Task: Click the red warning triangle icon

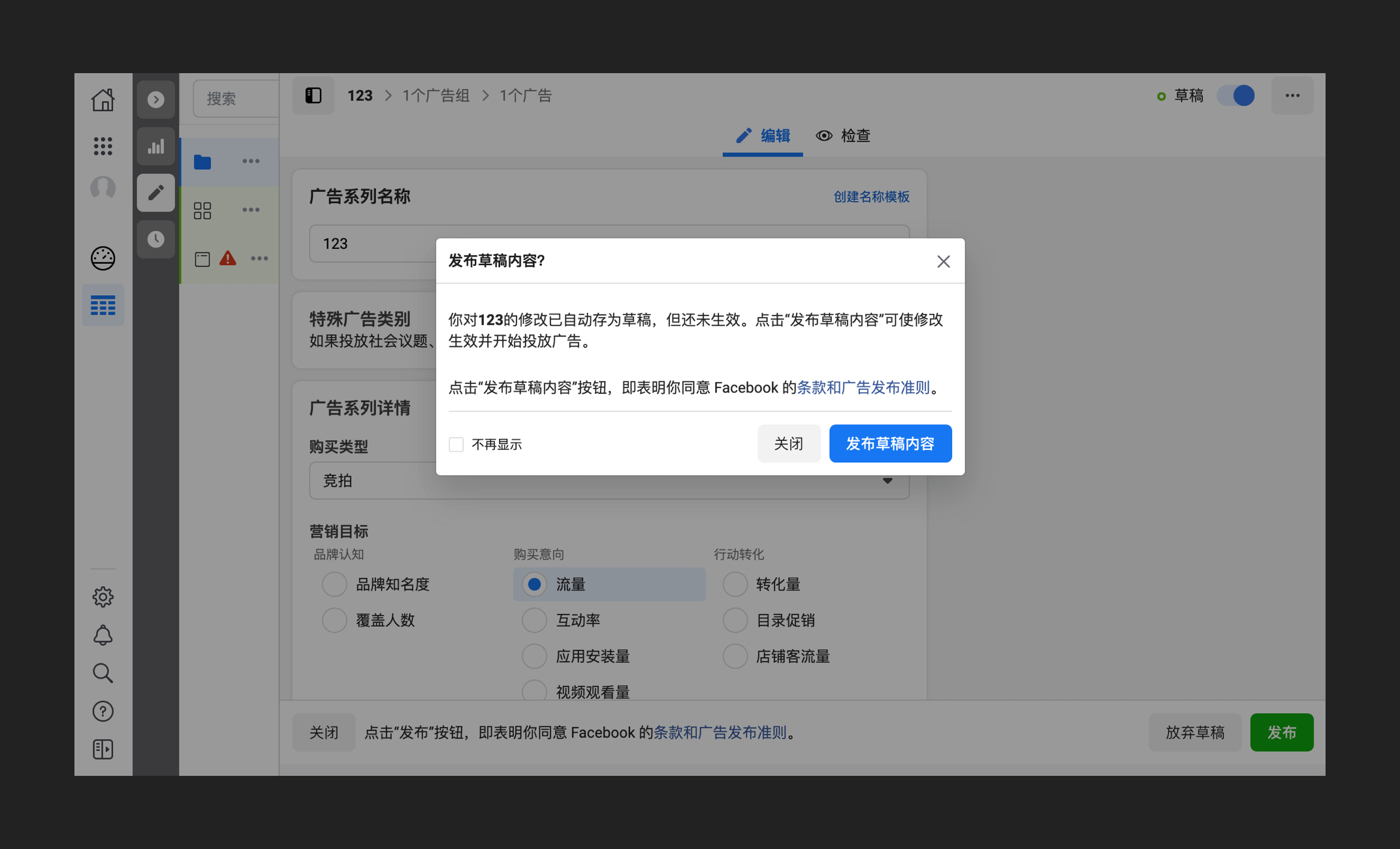Action: (227, 258)
